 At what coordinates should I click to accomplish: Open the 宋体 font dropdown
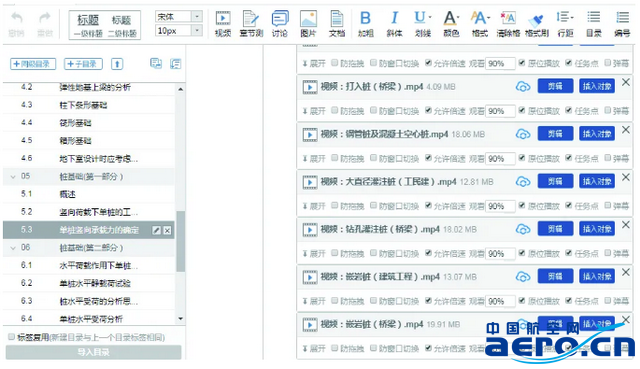(197, 16)
